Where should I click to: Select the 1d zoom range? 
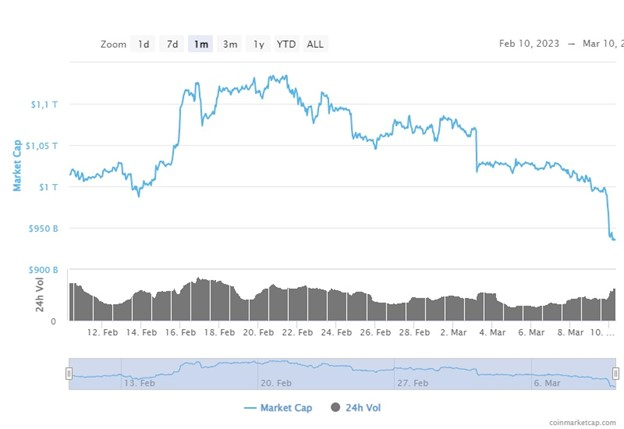pos(143,44)
